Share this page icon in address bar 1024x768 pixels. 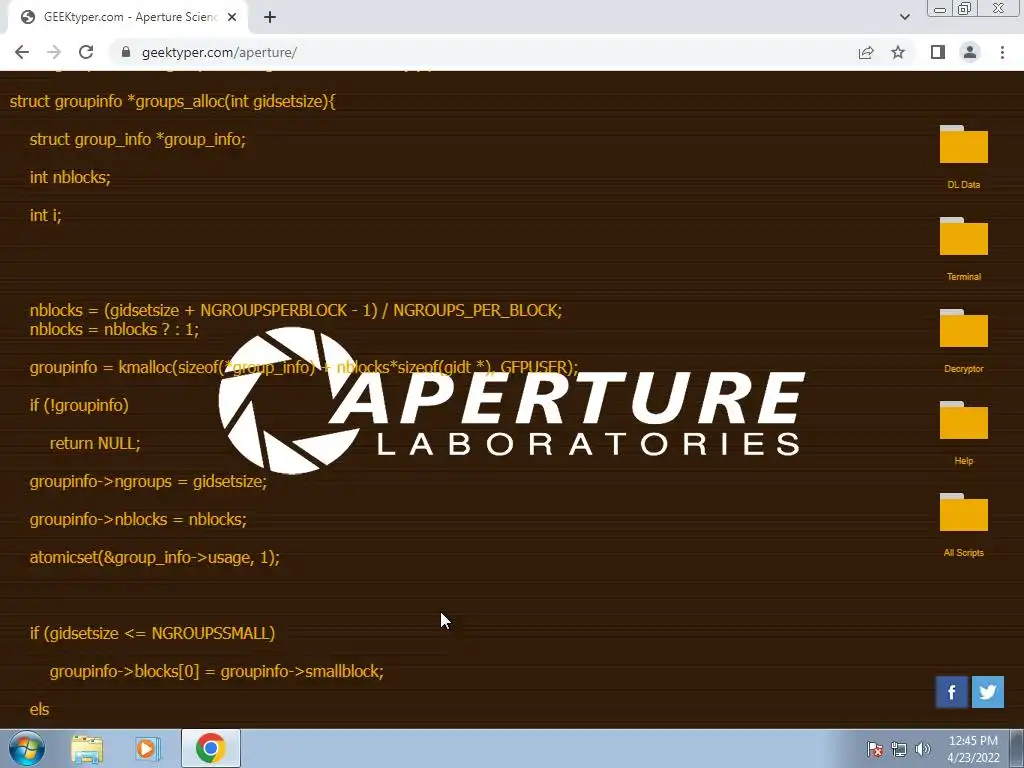point(866,52)
